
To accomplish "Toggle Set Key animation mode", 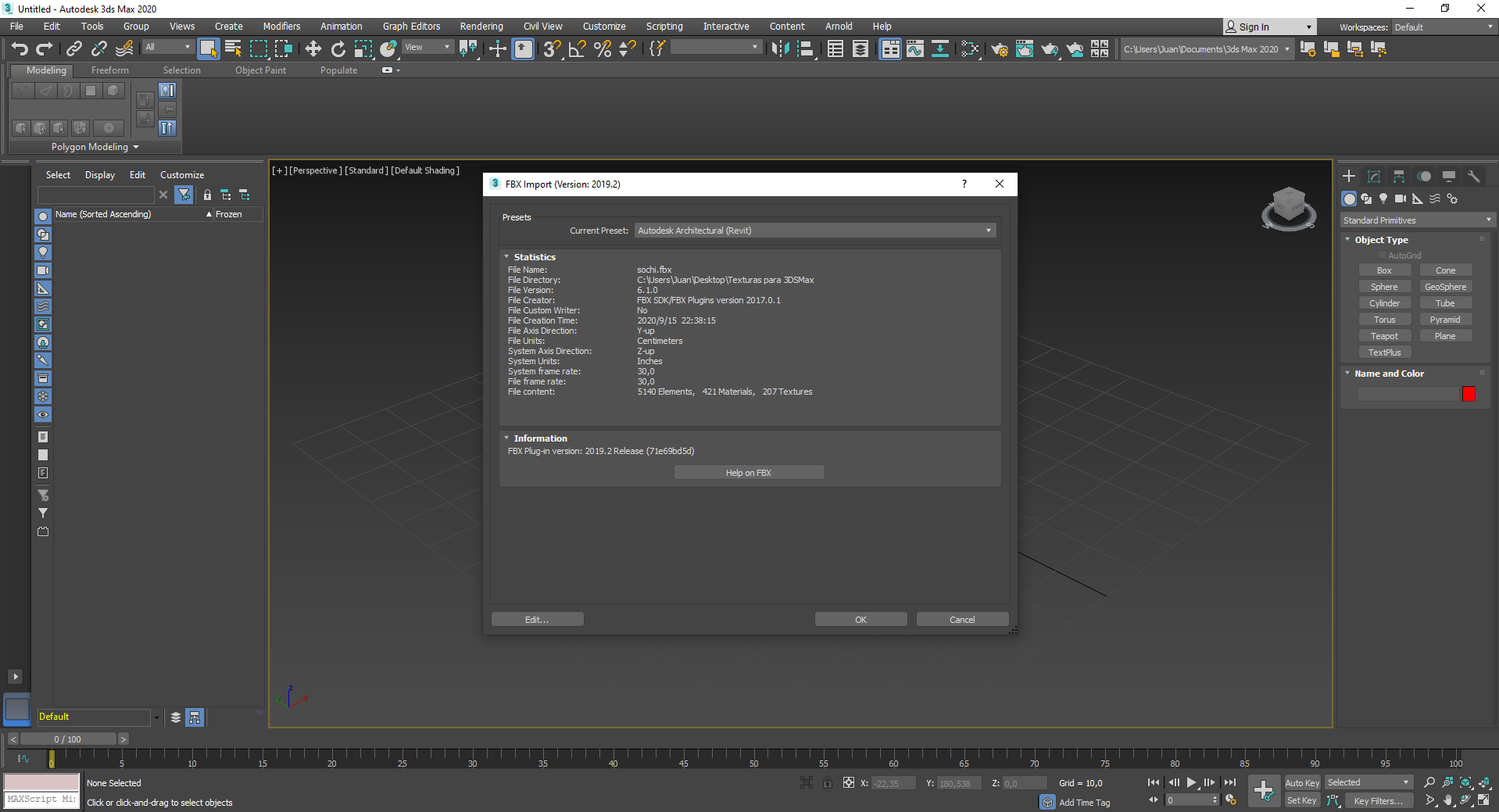I will coord(1302,800).
